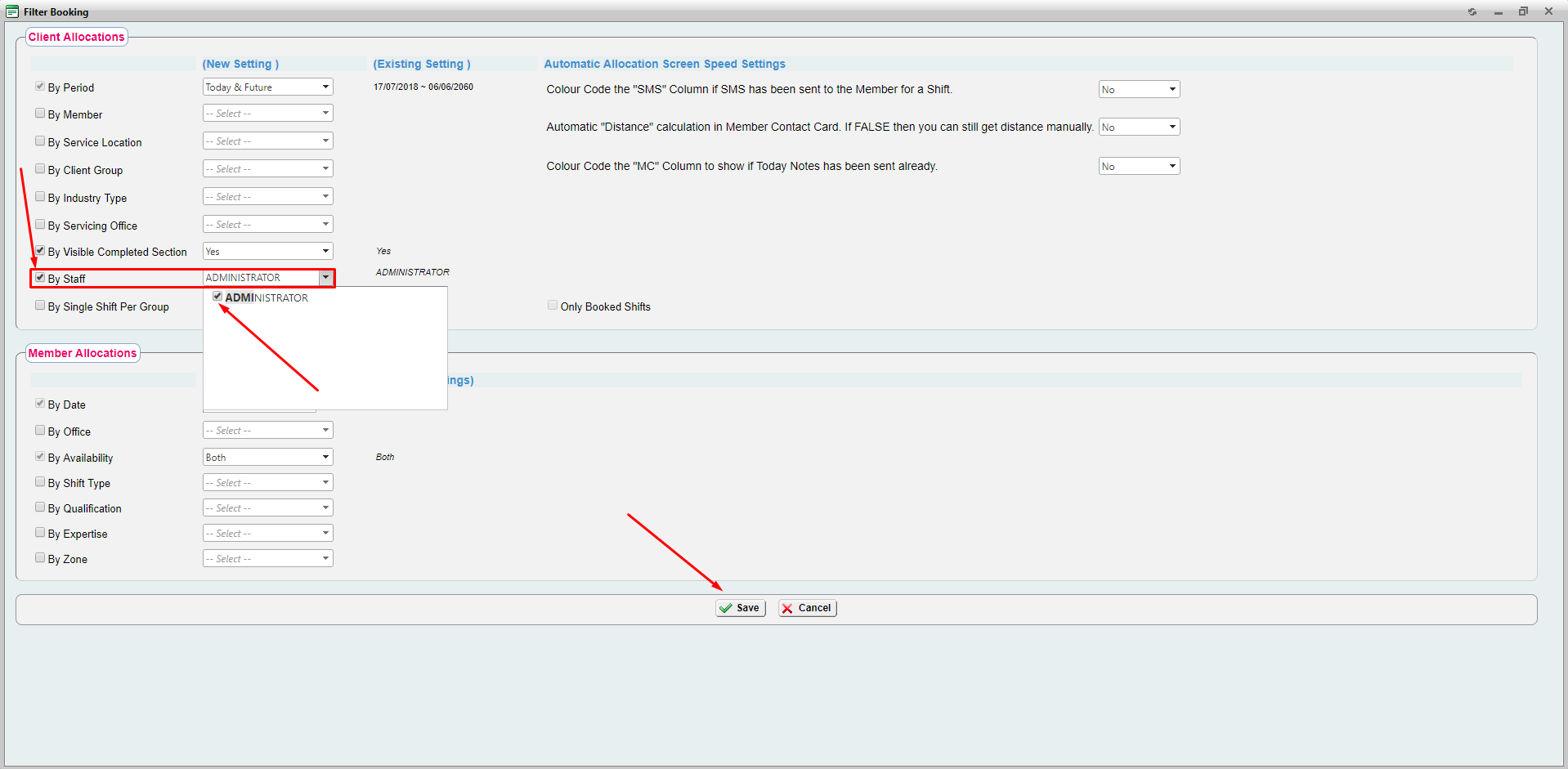Open the By Office select dropdown

click(x=268, y=430)
